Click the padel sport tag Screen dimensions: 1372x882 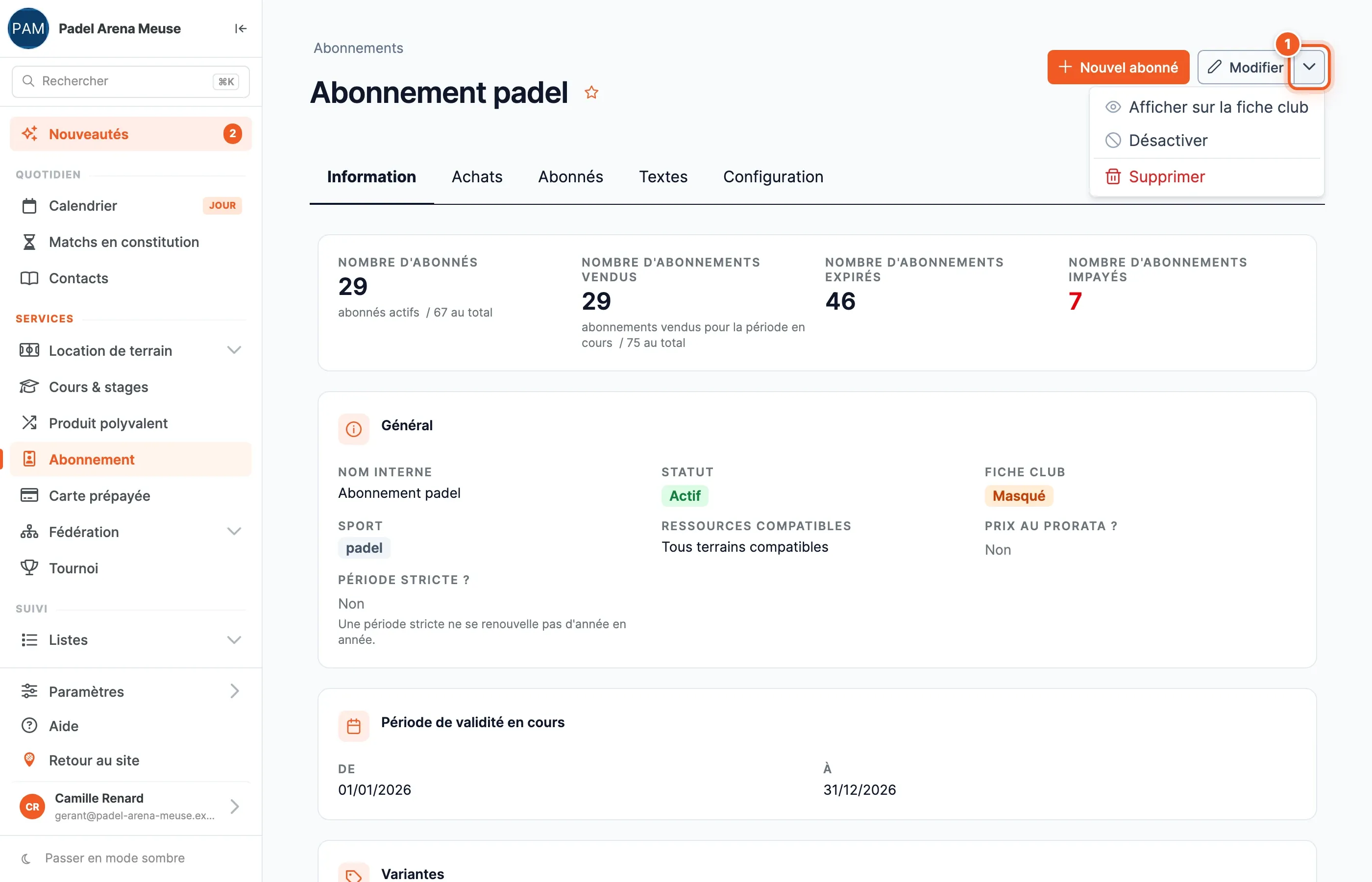click(x=364, y=548)
